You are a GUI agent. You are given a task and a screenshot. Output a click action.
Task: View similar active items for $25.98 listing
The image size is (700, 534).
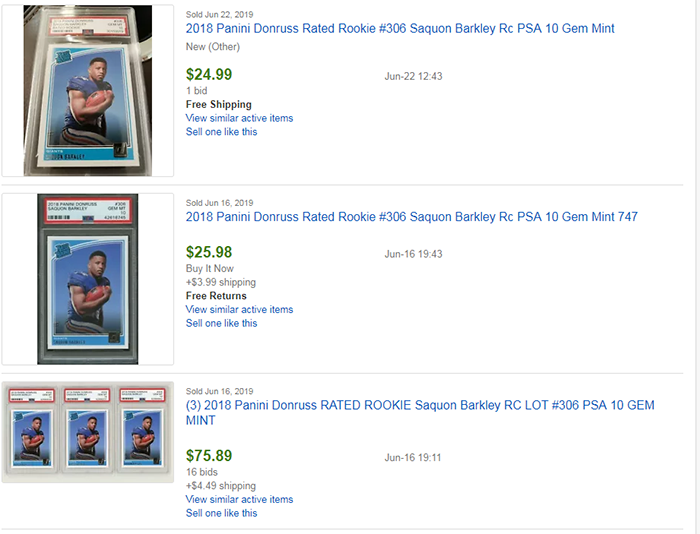point(239,309)
